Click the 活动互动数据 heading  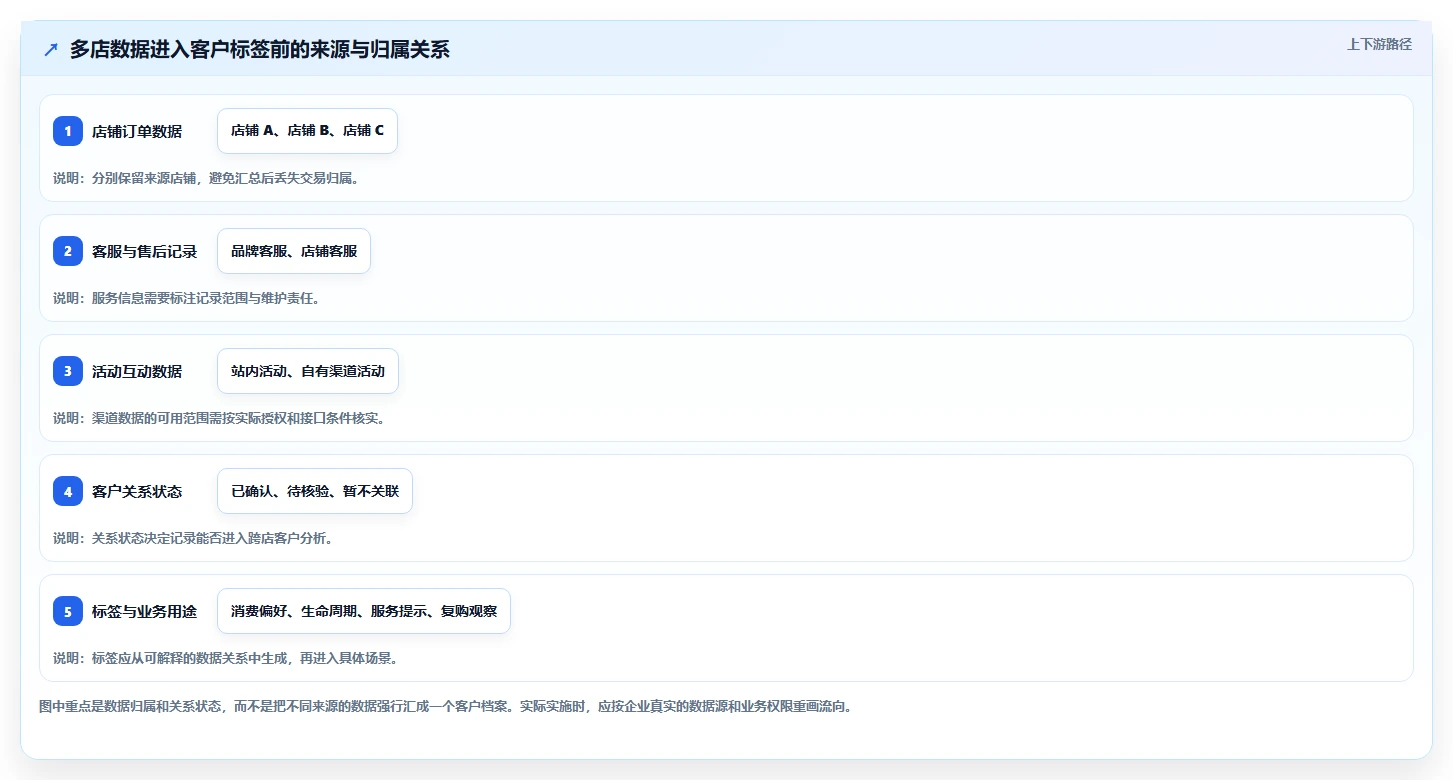137,371
